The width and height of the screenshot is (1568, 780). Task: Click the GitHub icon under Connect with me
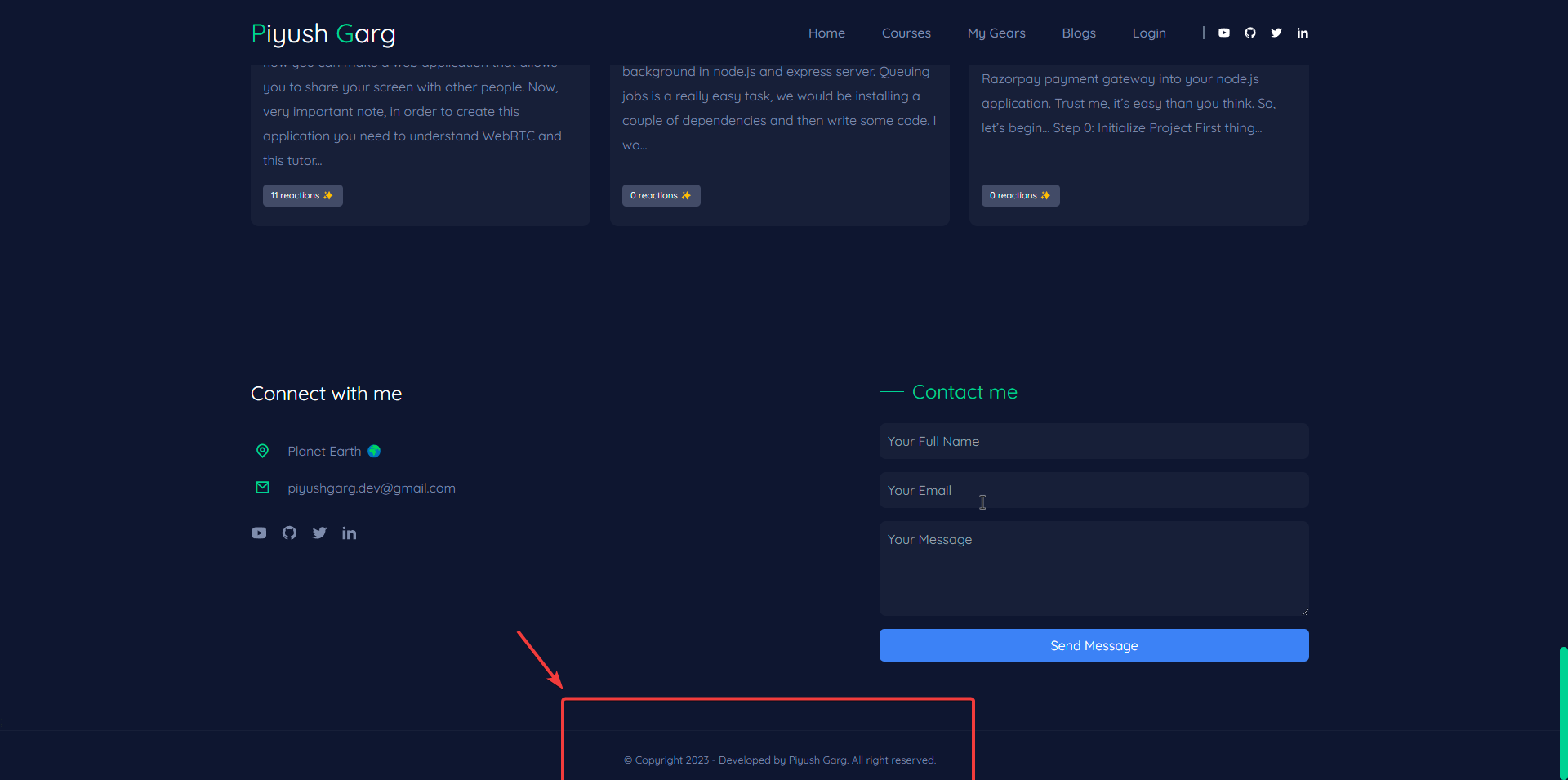click(x=289, y=533)
